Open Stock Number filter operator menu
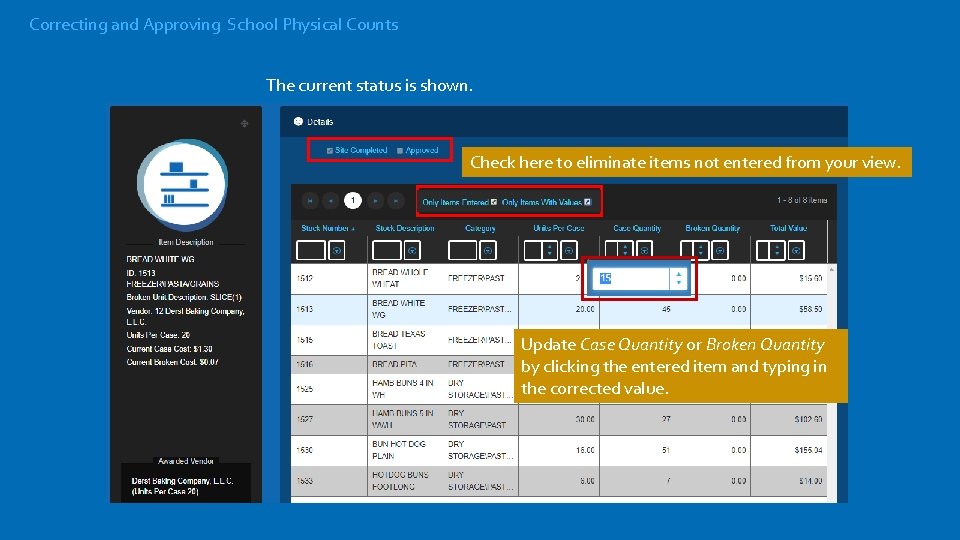 pyautogui.click(x=337, y=250)
